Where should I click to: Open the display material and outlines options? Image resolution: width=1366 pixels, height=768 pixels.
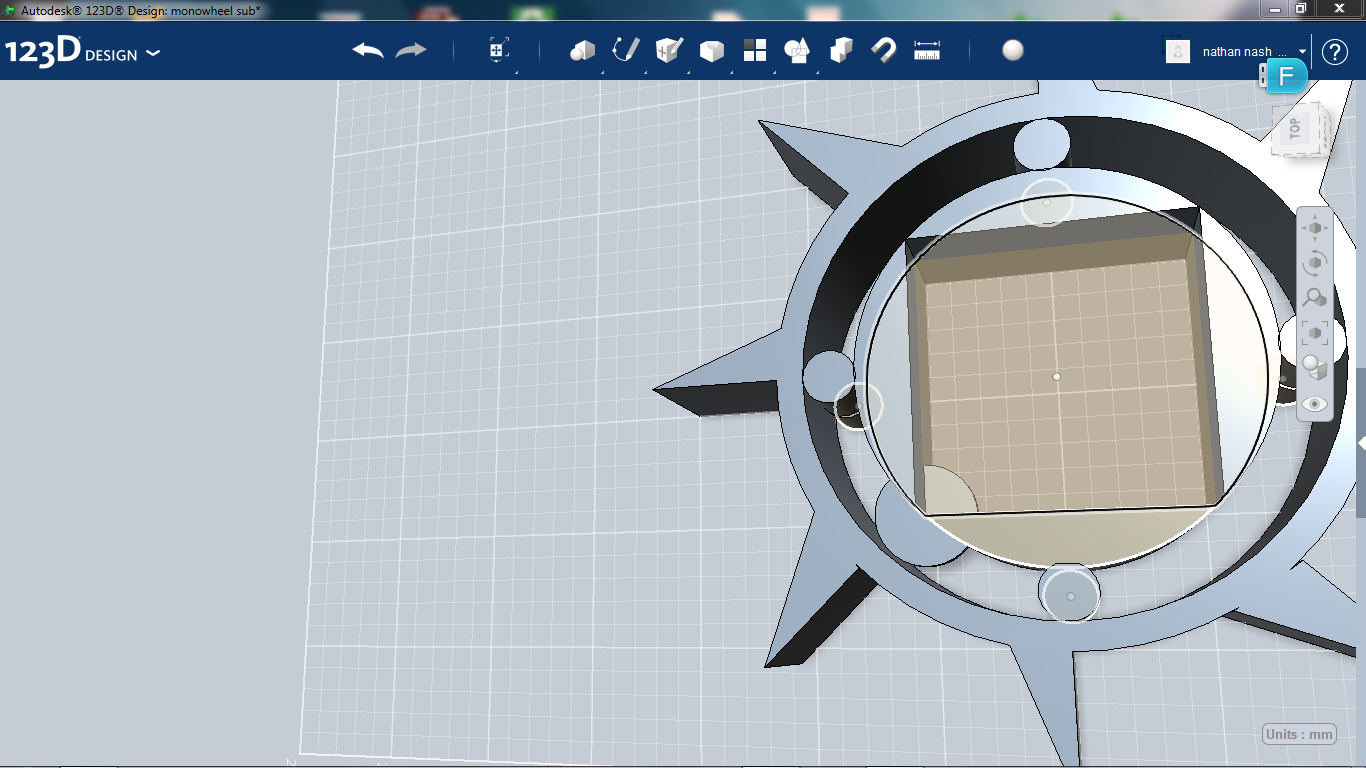click(1315, 367)
